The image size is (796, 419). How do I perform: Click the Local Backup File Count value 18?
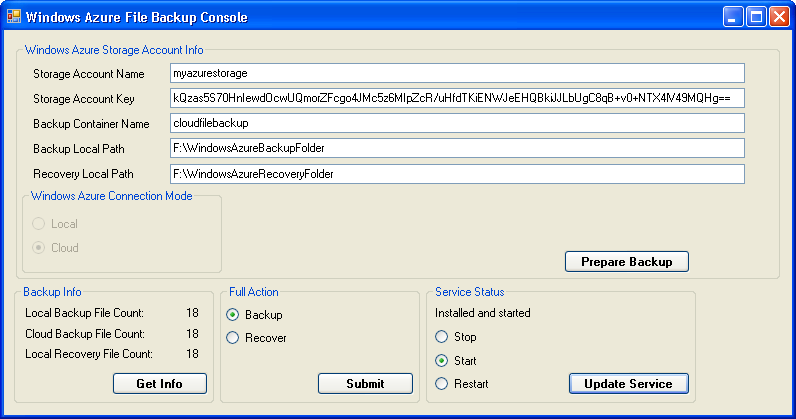tap(192, 313)
